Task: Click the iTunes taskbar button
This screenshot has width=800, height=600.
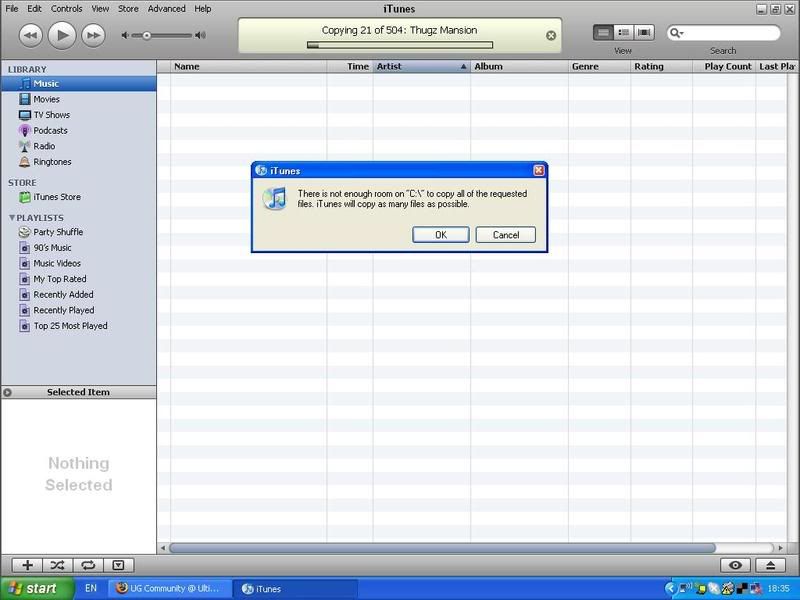Action: [296, 589]
